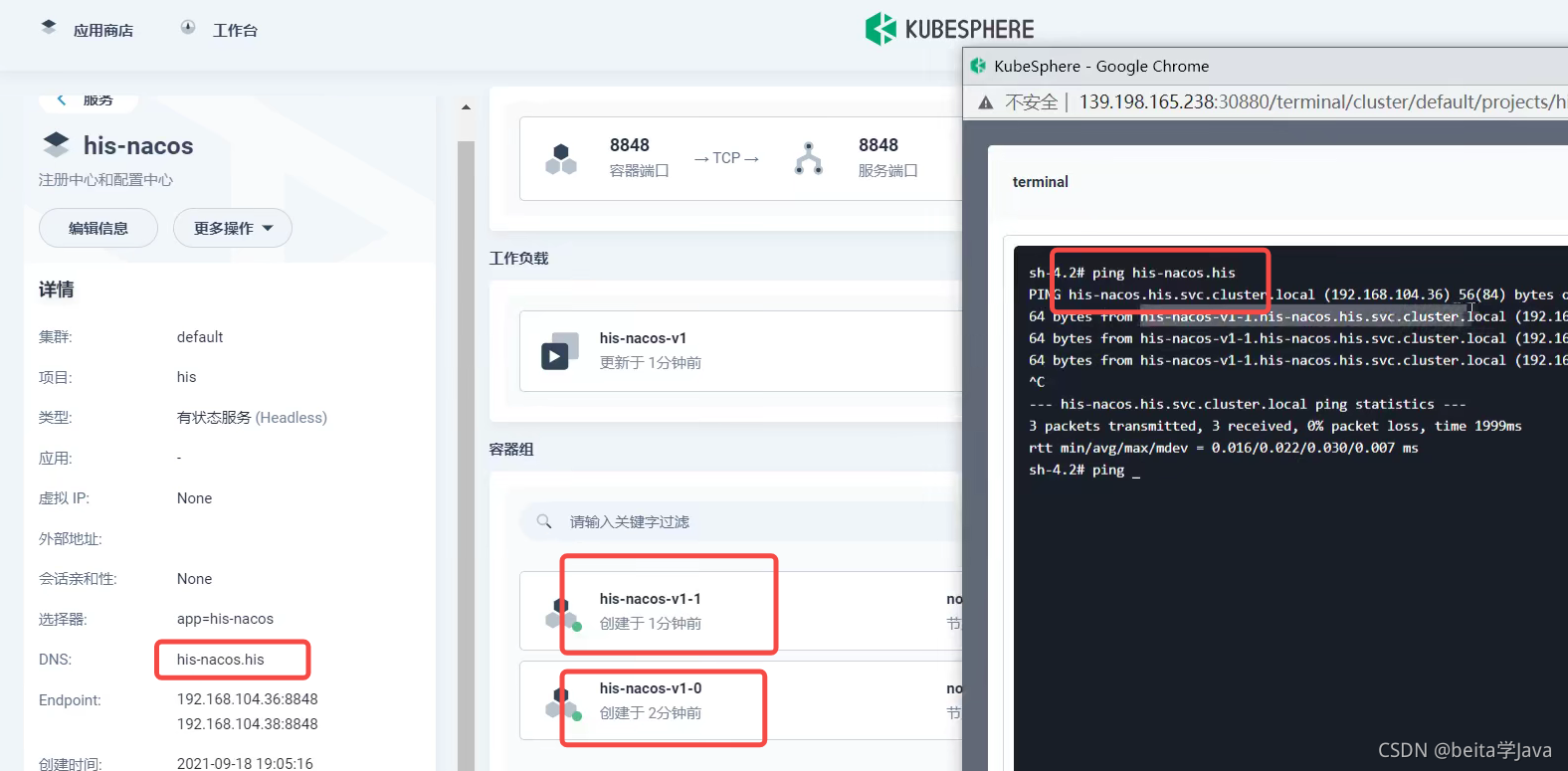
Task: Click the scrollbar up arrow
Action: 466,106
